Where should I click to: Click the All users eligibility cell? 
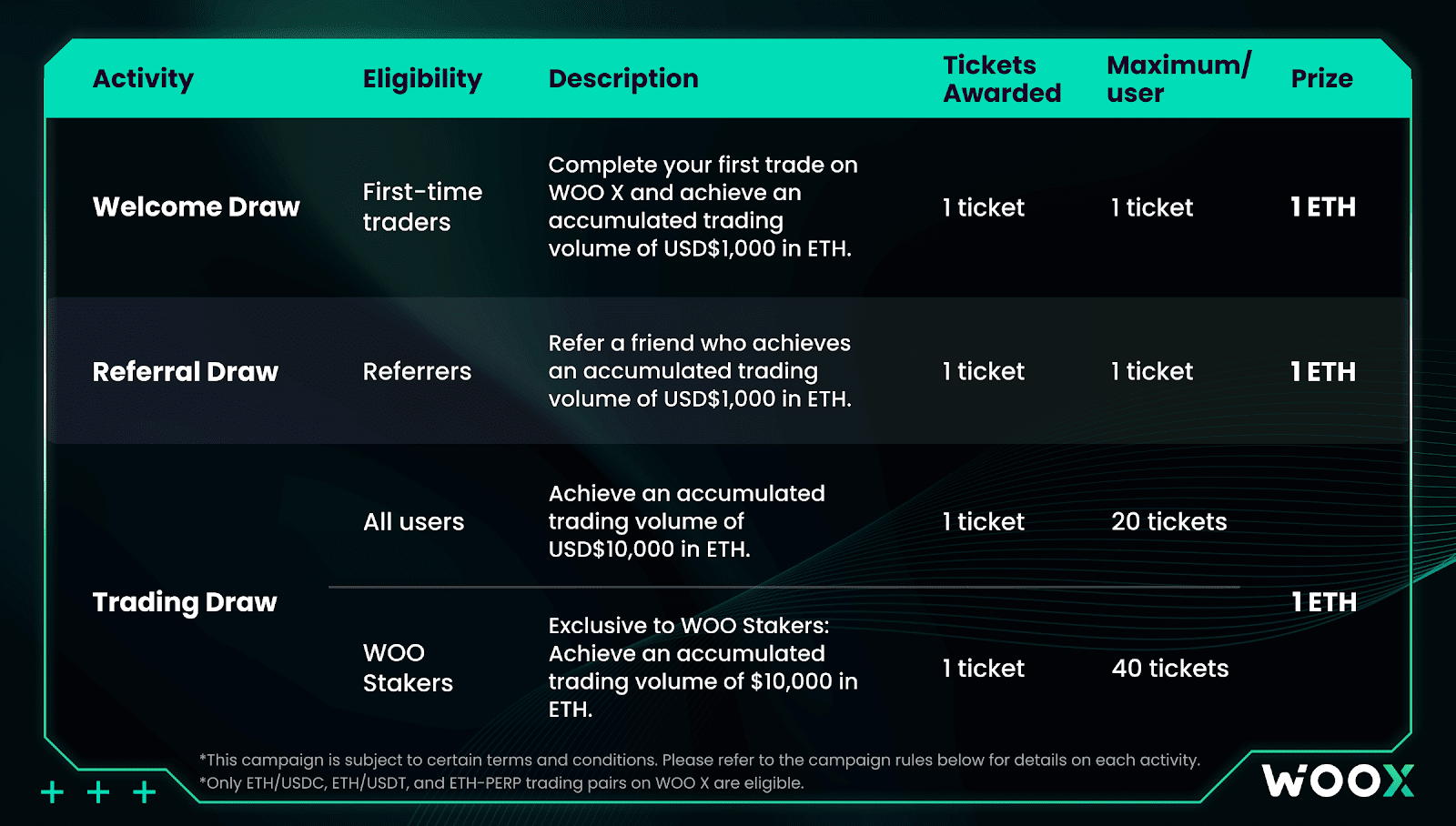(413, 521)
